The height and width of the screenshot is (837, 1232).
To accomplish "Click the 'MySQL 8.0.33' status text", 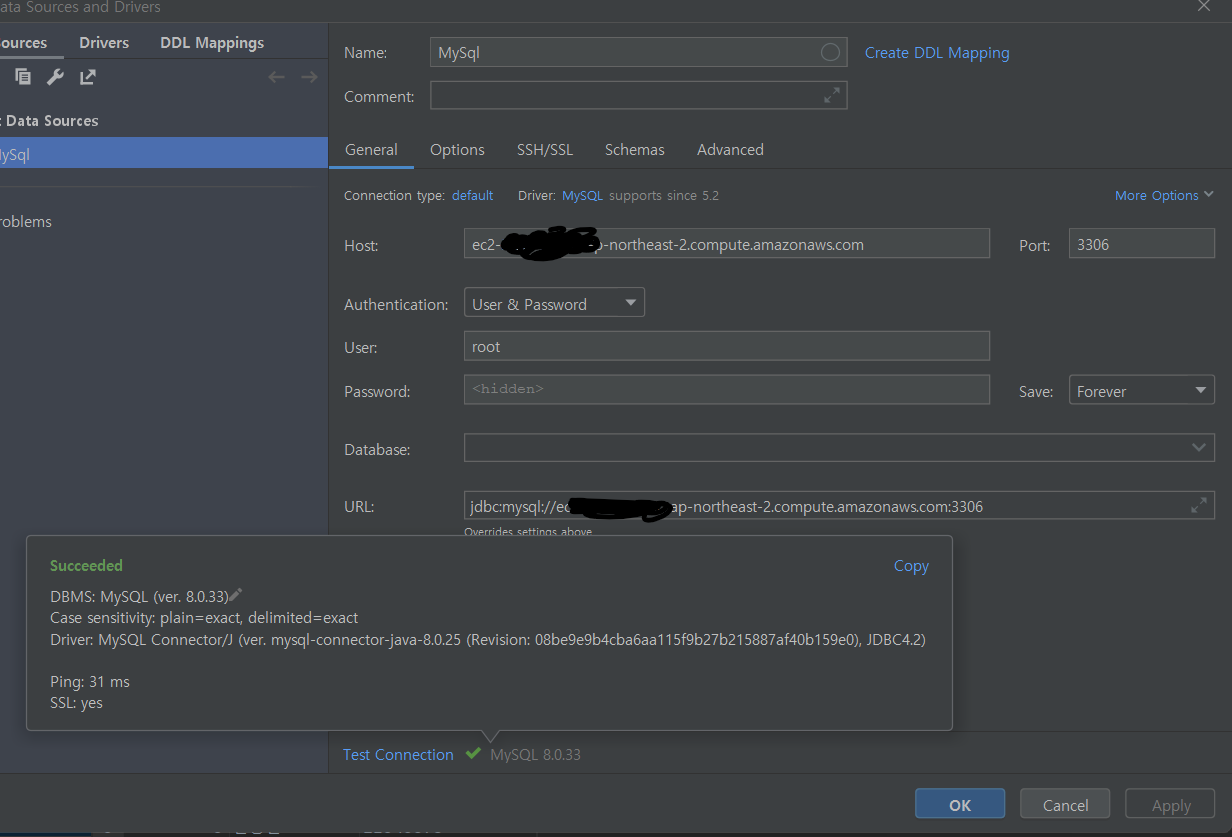I will coord(535,755).
